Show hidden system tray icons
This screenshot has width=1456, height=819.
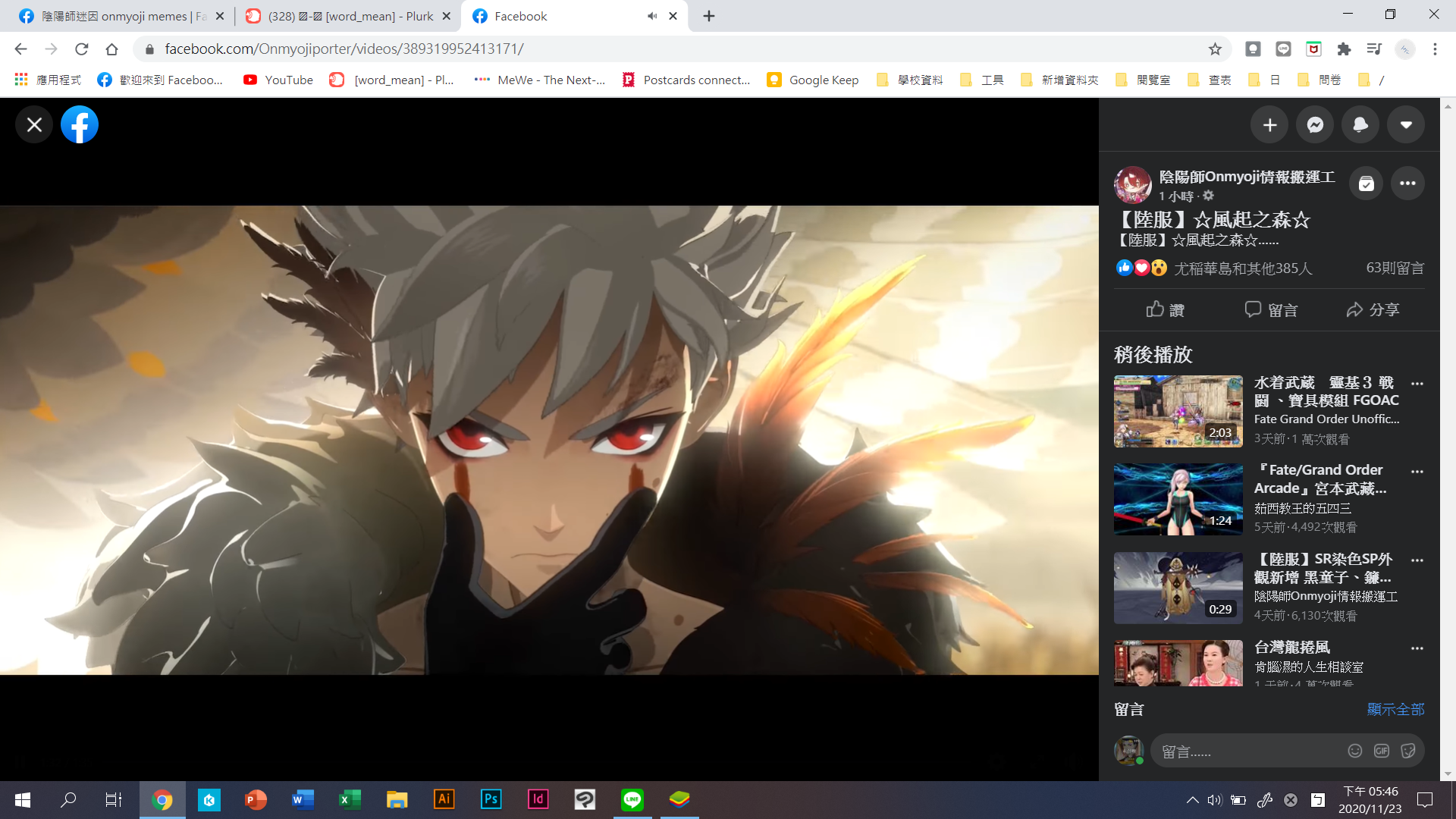(1192, 800)
